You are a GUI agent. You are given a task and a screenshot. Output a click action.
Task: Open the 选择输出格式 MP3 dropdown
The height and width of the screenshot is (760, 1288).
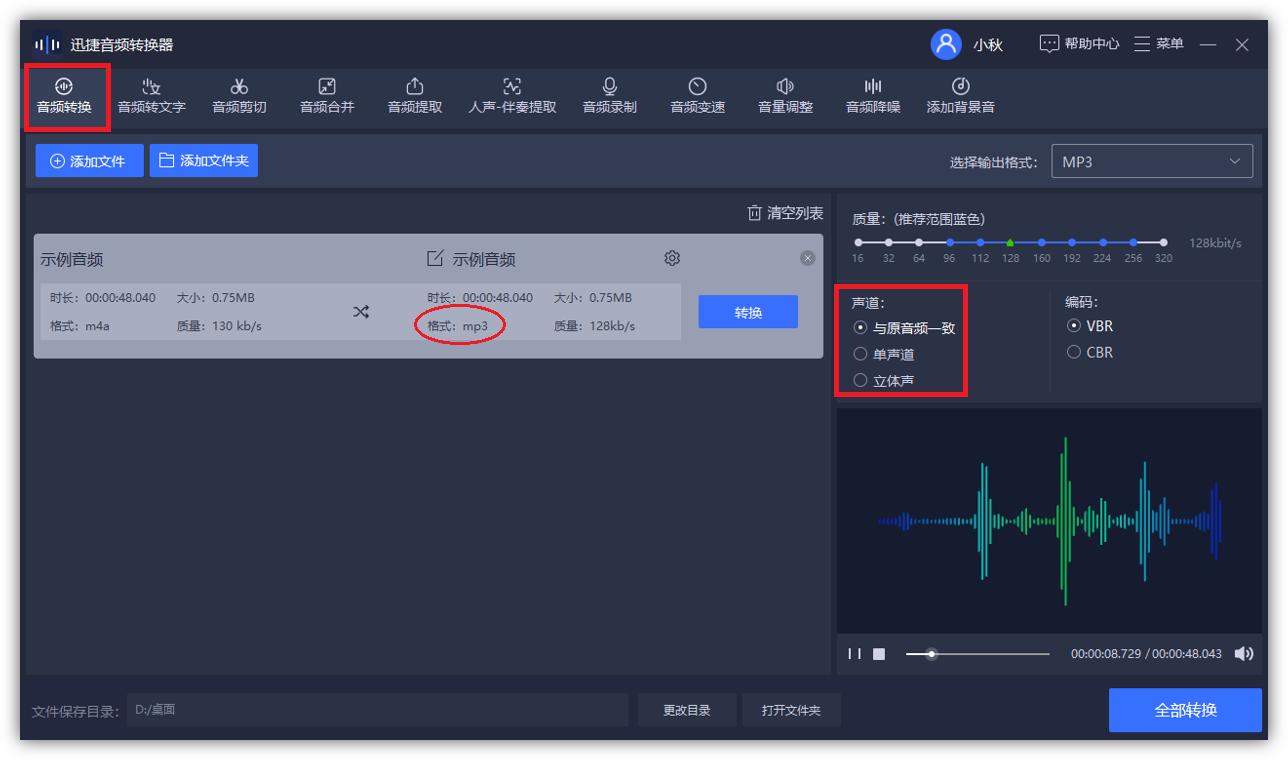click(1151, 160)
